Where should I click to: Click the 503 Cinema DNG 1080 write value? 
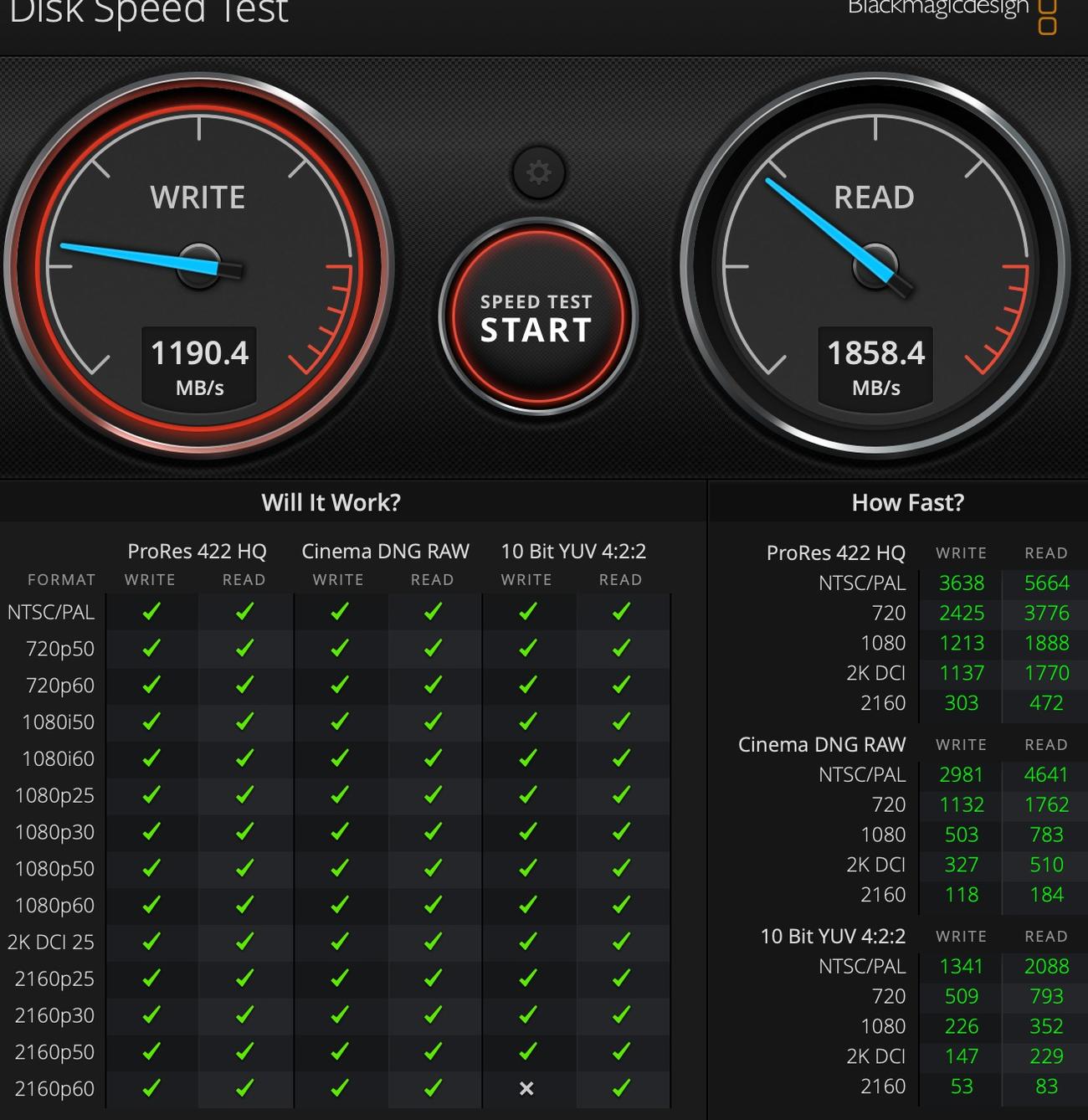[x=962, y=835]
